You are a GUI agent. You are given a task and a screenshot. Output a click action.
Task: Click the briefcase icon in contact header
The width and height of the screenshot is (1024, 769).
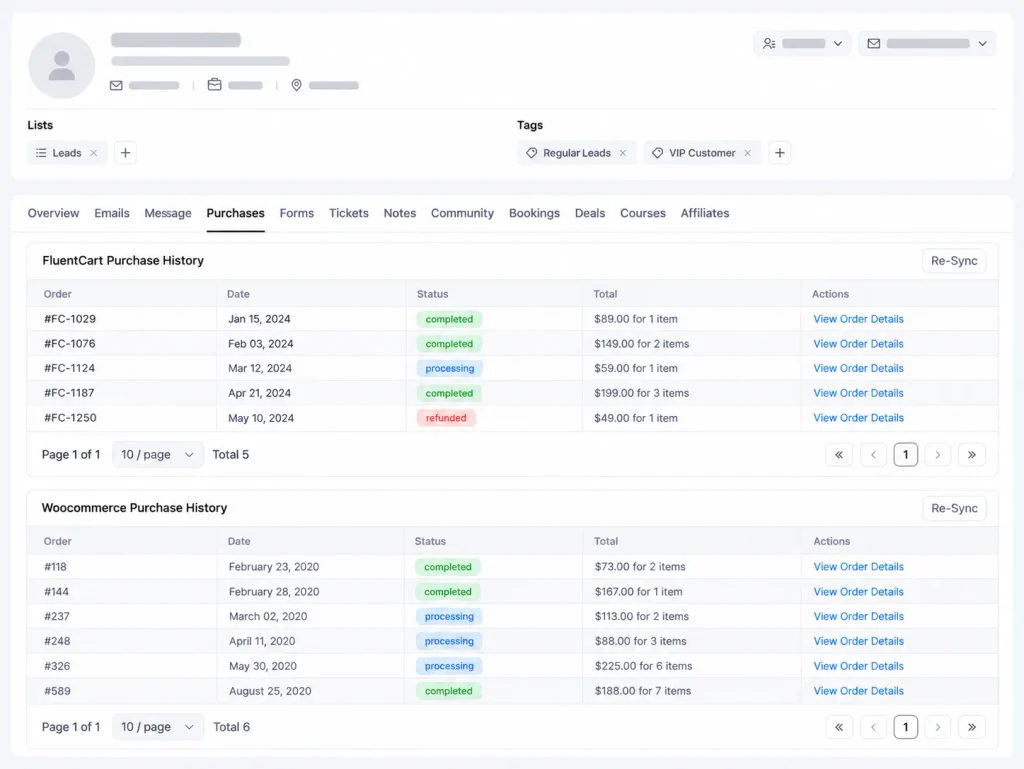214,85
